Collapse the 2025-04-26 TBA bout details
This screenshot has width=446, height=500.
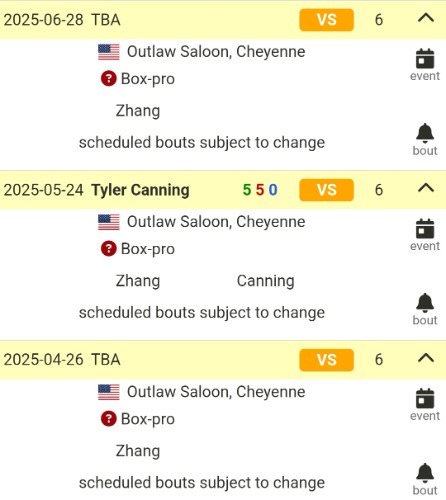426,358
